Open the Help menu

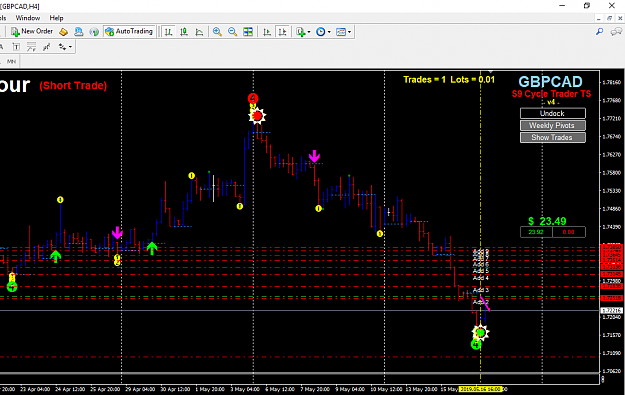pos(57,18)
